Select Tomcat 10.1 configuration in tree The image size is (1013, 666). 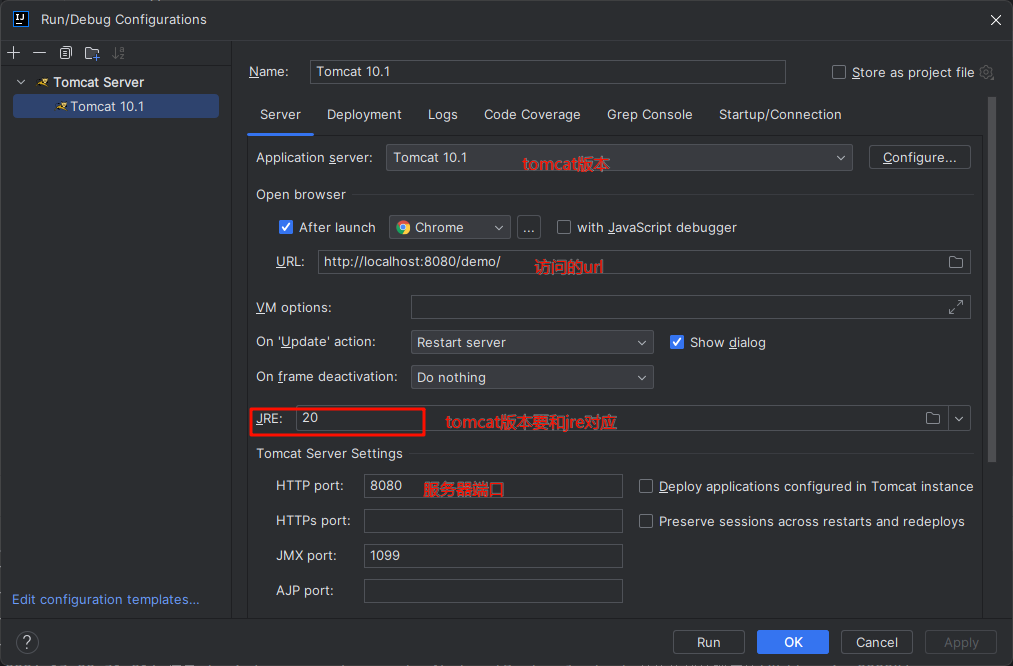[x=116, y=107]
